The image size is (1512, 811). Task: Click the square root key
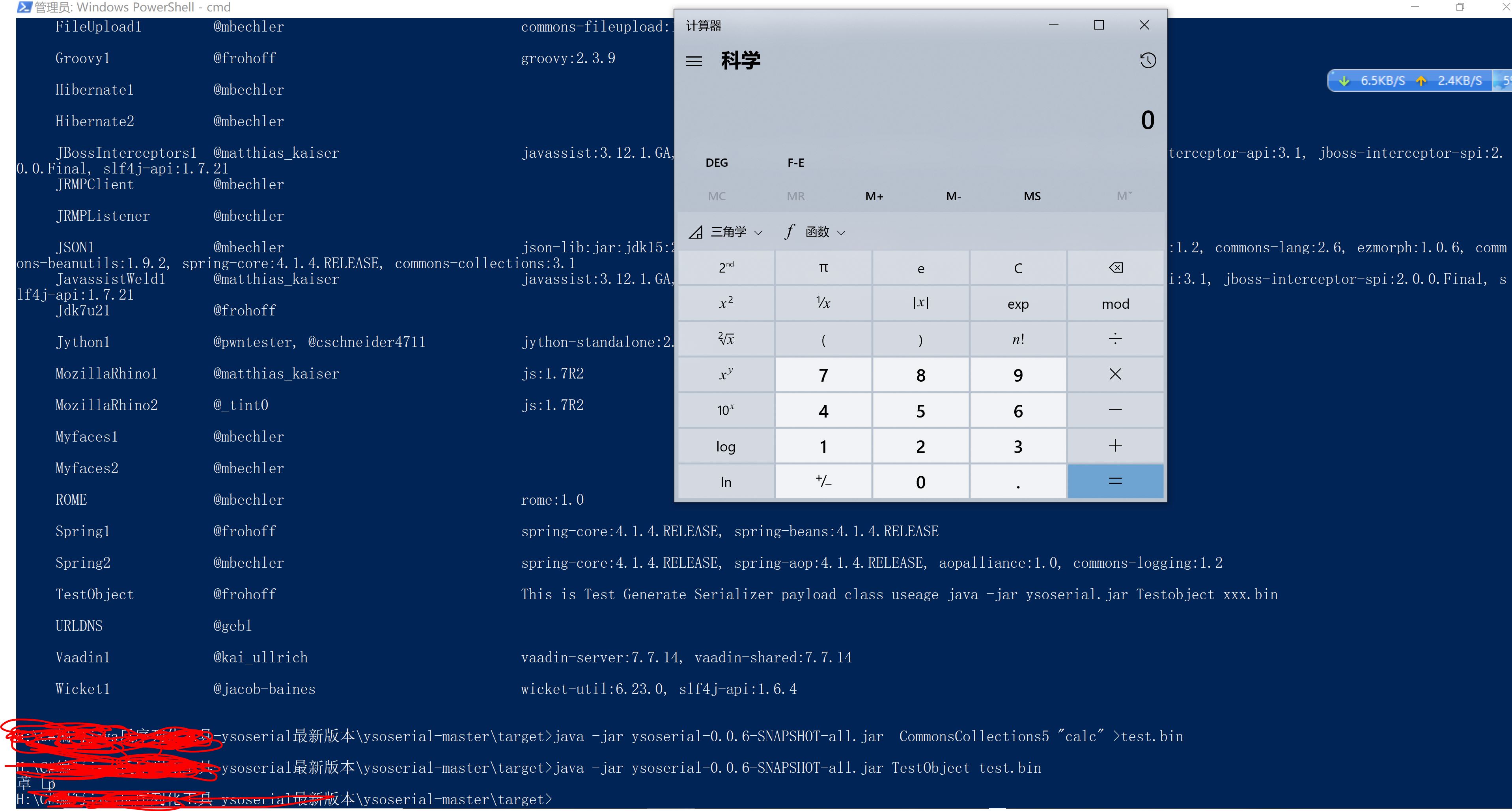pyautogui.click(x=726, y=339)
